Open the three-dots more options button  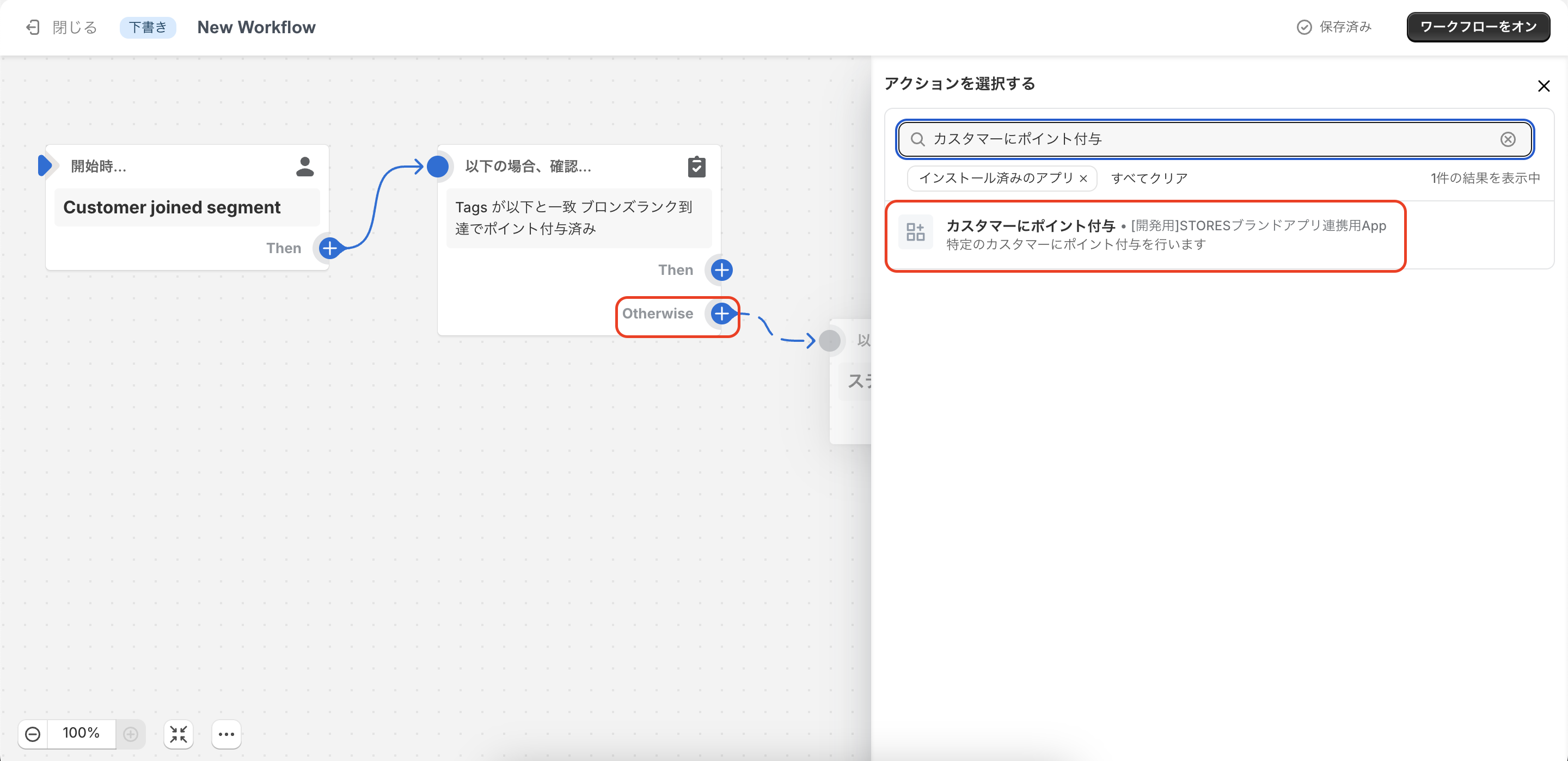click(226, 734)
